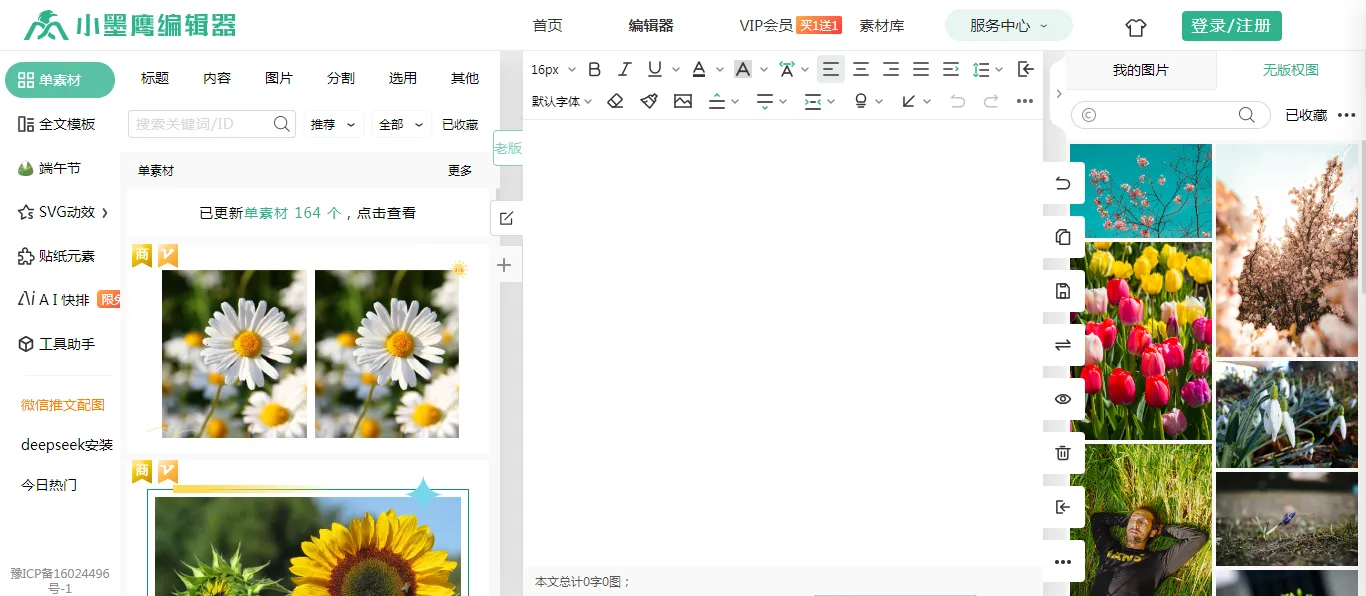Viewport: 1366px width, 596px height.
Task: Open 素材库 in top navigation
Action: [x=882, y=26]
